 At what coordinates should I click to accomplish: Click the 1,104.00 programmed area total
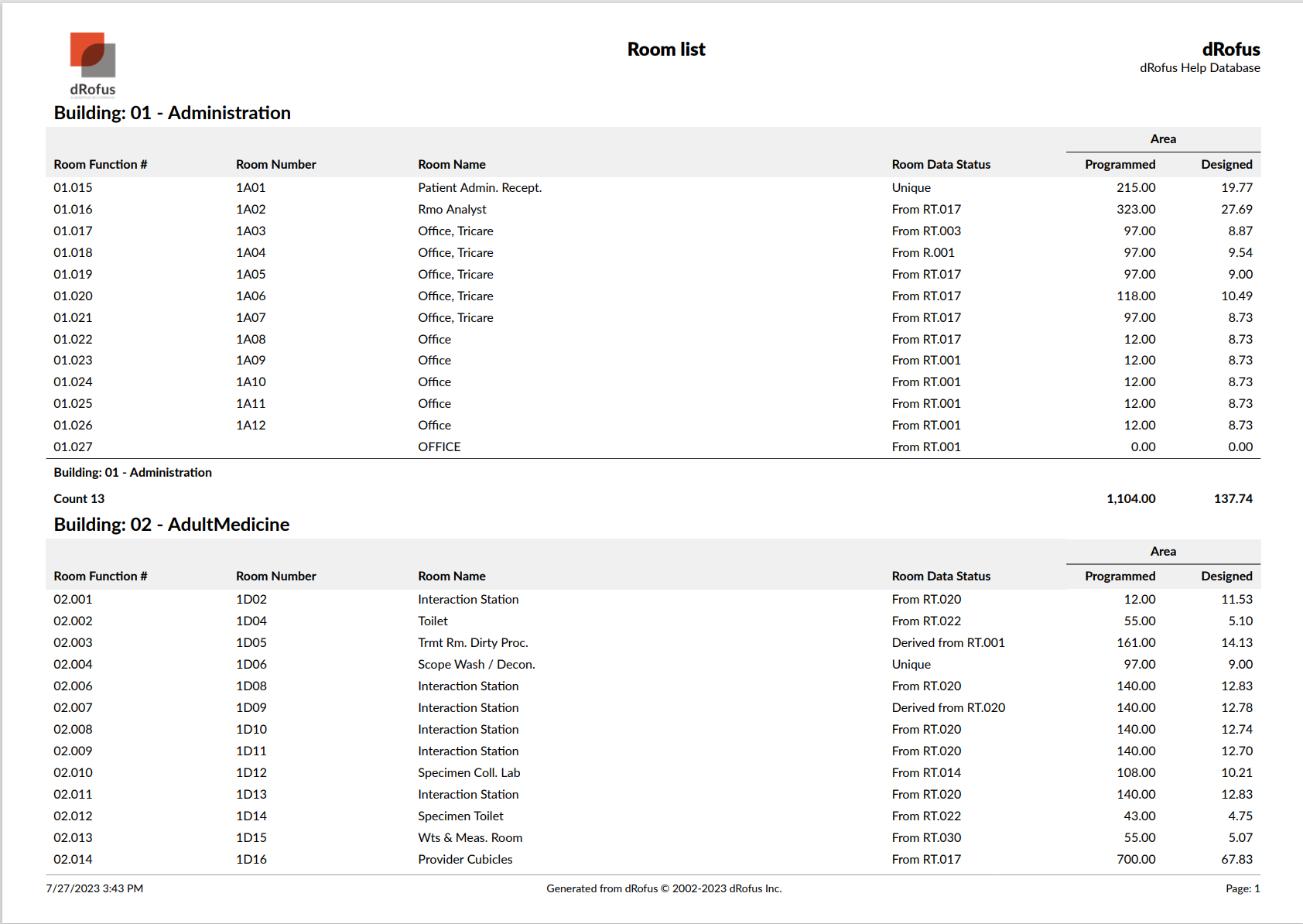pos(1130,498)
